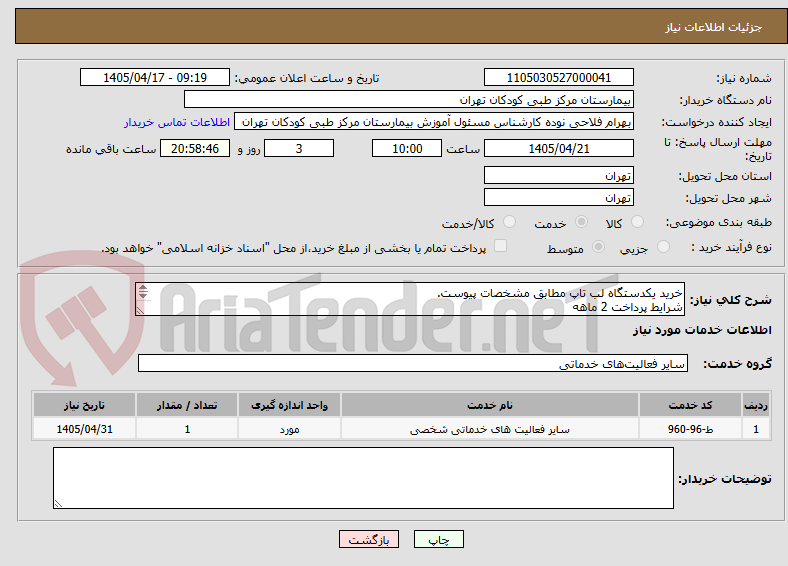Click the unit cell مورد
Screen dimensions: 788x566
(289, 429)
